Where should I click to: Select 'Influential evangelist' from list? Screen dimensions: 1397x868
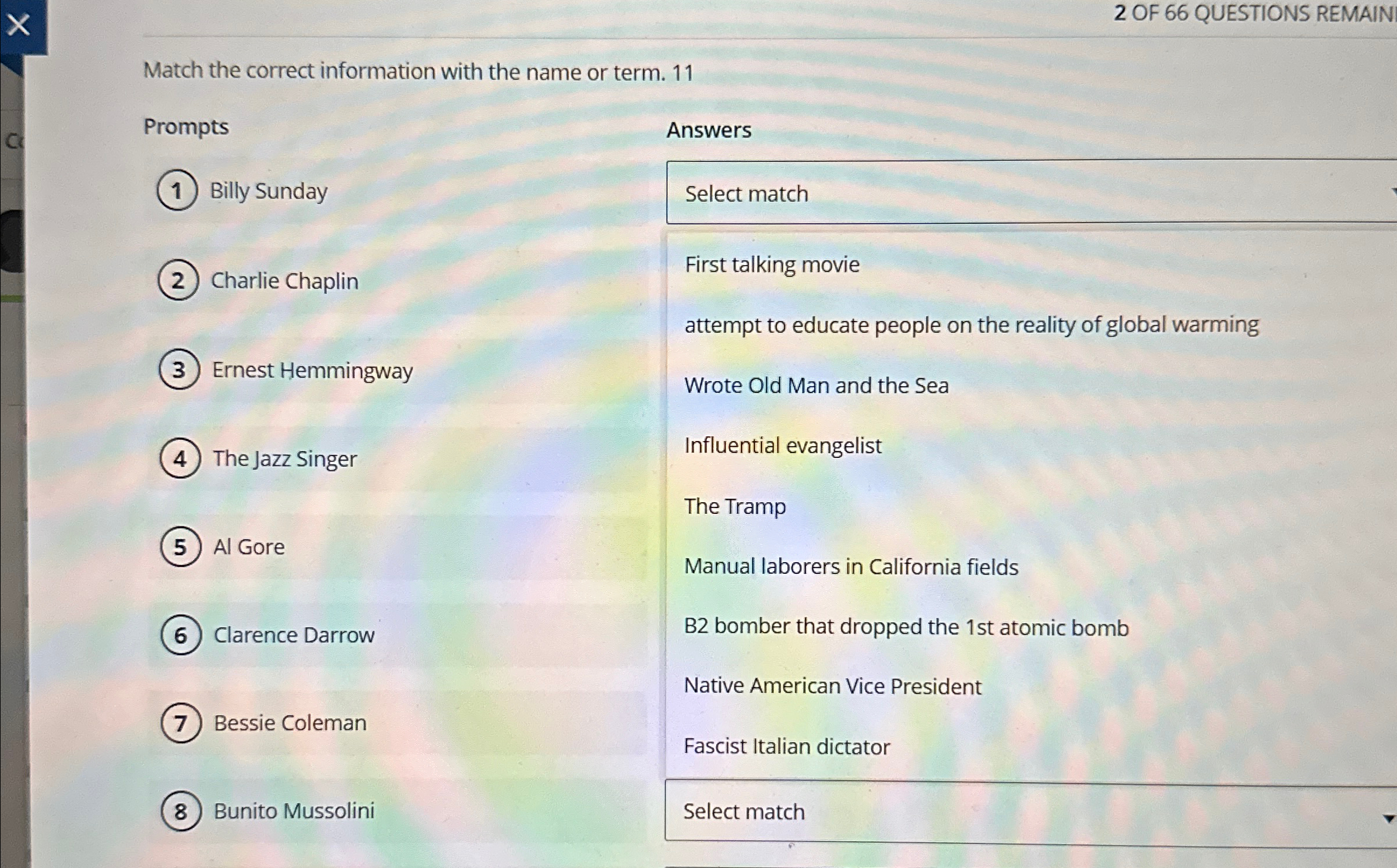point(782,446)
